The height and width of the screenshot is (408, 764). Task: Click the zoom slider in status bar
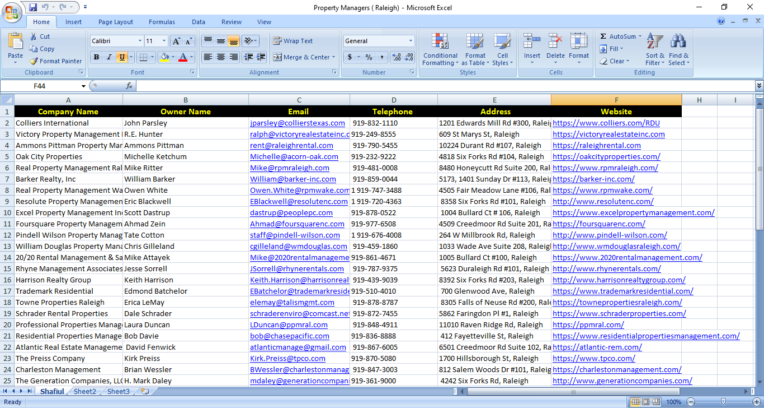click(x=723, y=402)
